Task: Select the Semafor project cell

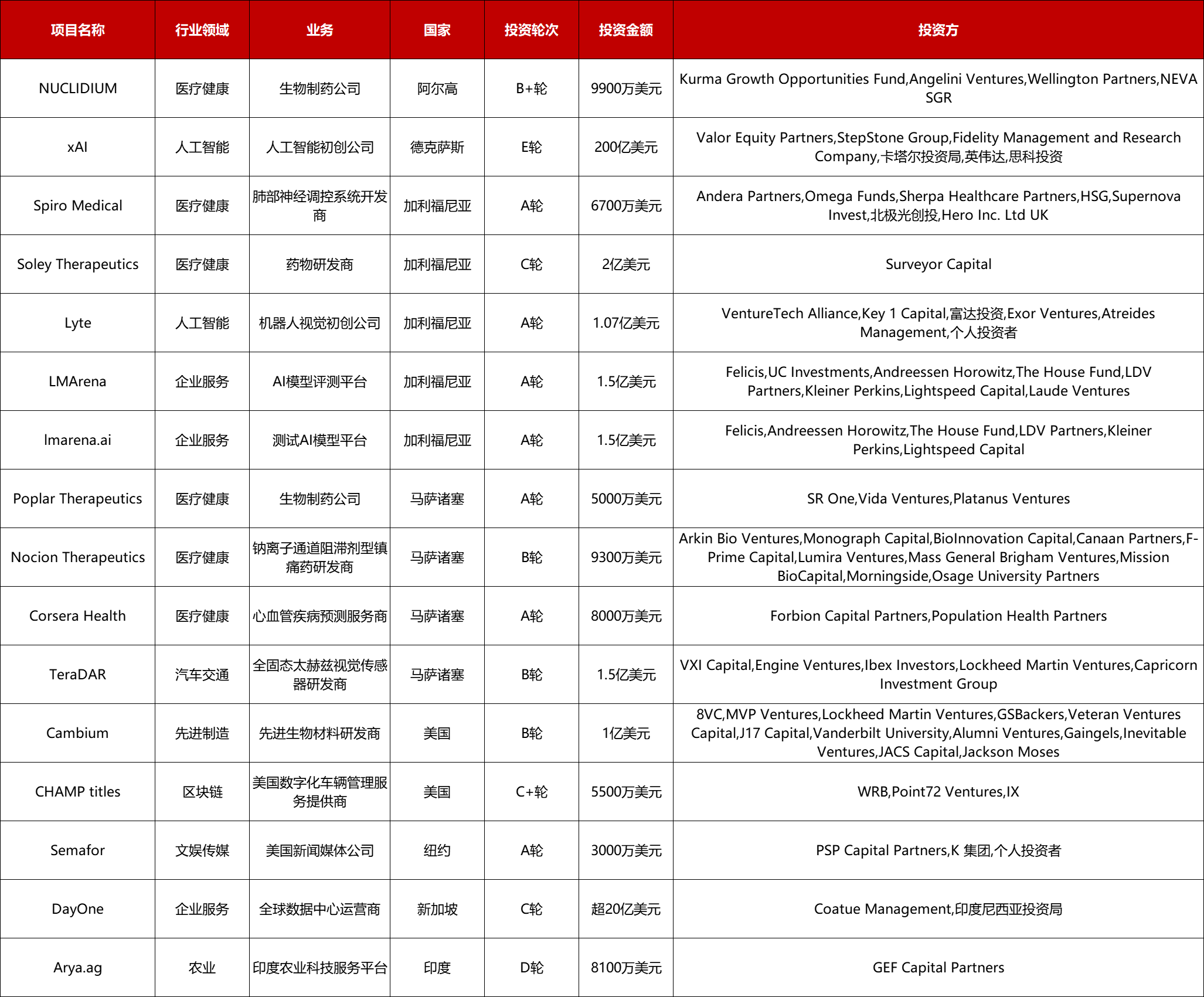Action: 77,850
